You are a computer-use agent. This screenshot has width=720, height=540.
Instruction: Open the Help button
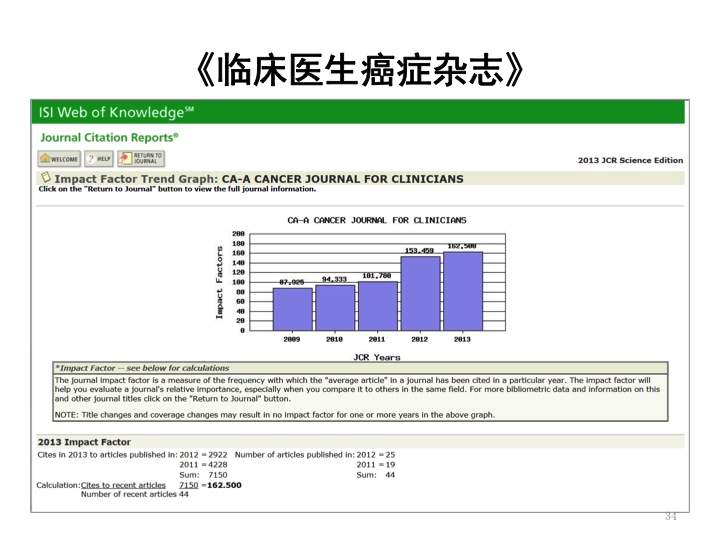click(99, 159)
